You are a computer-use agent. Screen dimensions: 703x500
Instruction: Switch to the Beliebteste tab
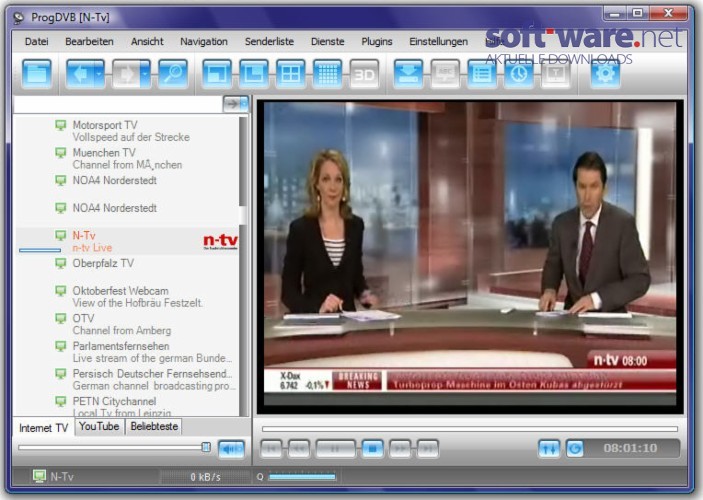pos(154,426)
